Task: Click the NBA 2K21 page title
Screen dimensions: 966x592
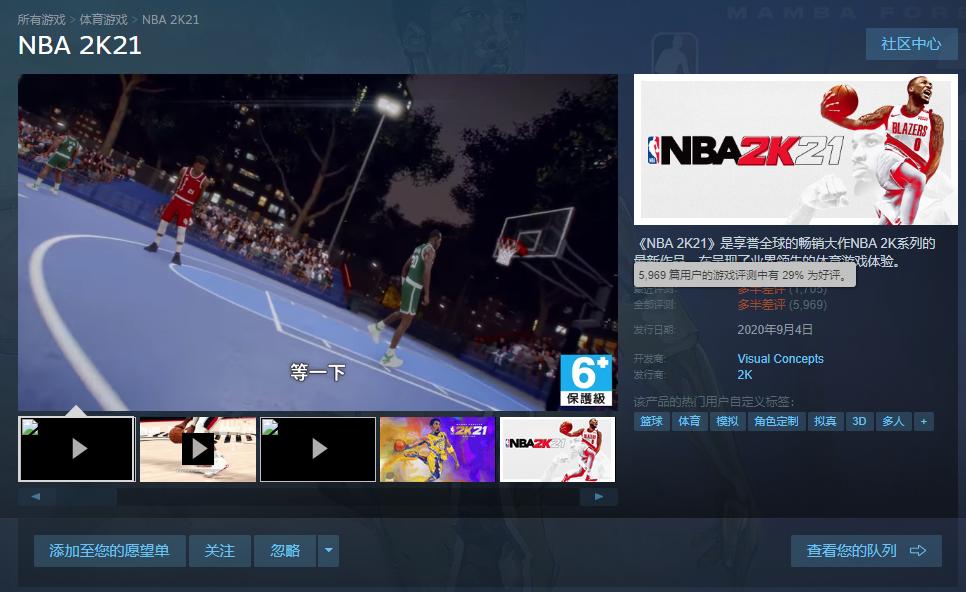Action: [x=80, y=46]
